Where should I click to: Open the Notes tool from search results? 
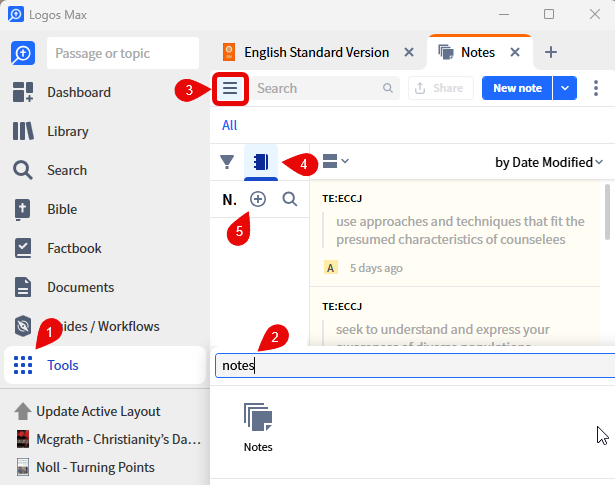tap(258, 428)
